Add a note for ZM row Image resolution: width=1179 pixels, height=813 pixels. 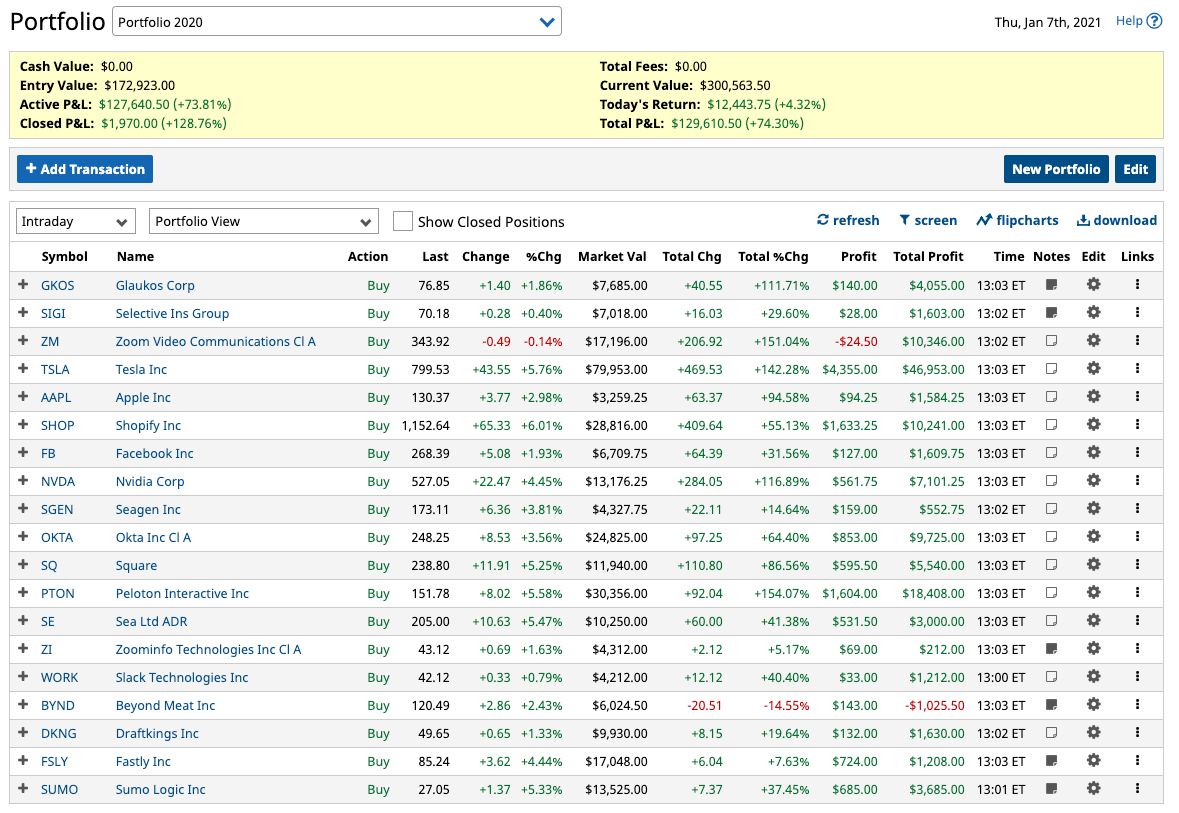click(1051, 341)
